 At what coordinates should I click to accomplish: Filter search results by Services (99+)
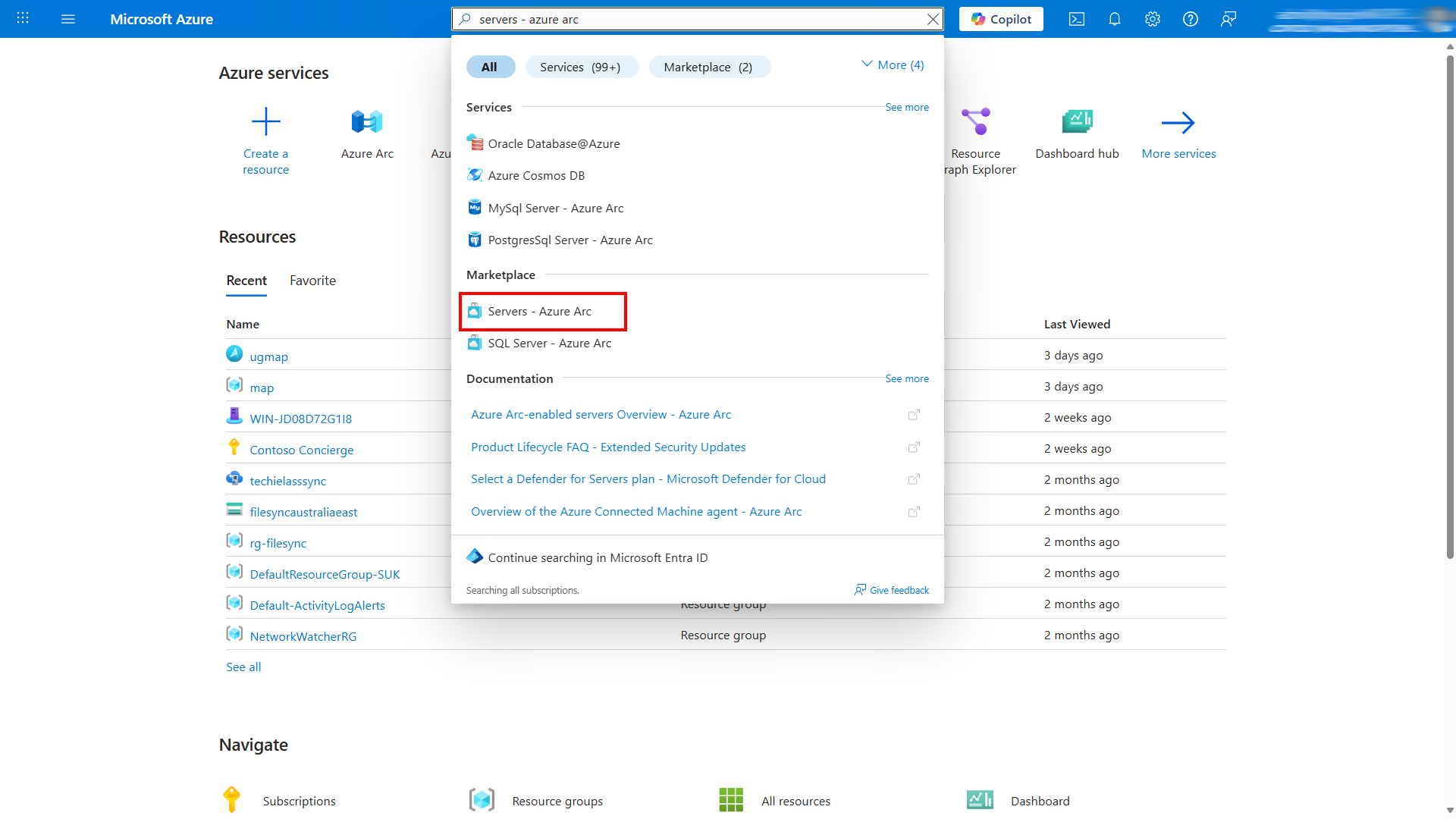click(x=582, y=67)
